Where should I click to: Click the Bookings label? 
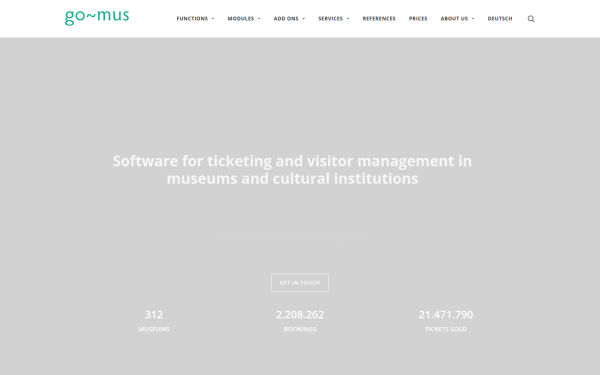(x=300, y=329)
